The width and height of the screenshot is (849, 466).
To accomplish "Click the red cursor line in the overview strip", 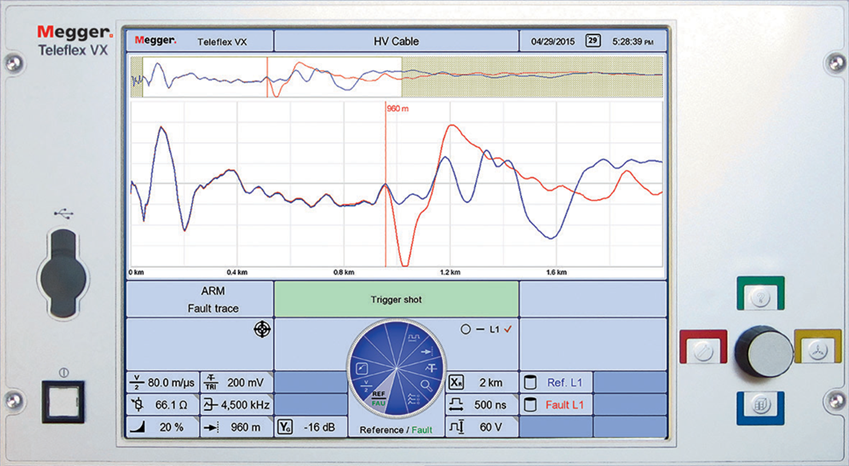I will click(x=267, y=77).
